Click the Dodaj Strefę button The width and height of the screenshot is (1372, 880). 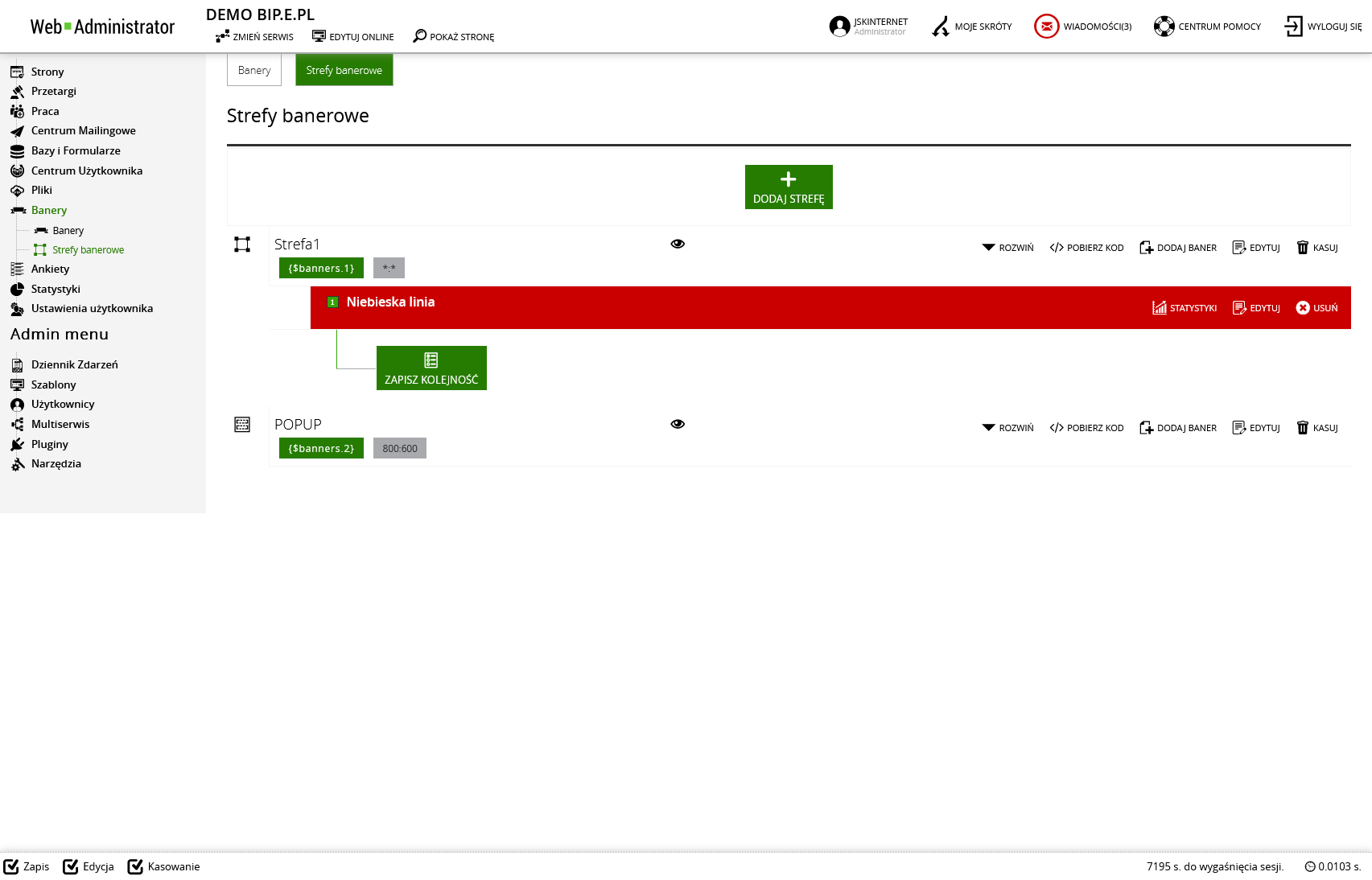pyautogui.click(x=789, y=187)
